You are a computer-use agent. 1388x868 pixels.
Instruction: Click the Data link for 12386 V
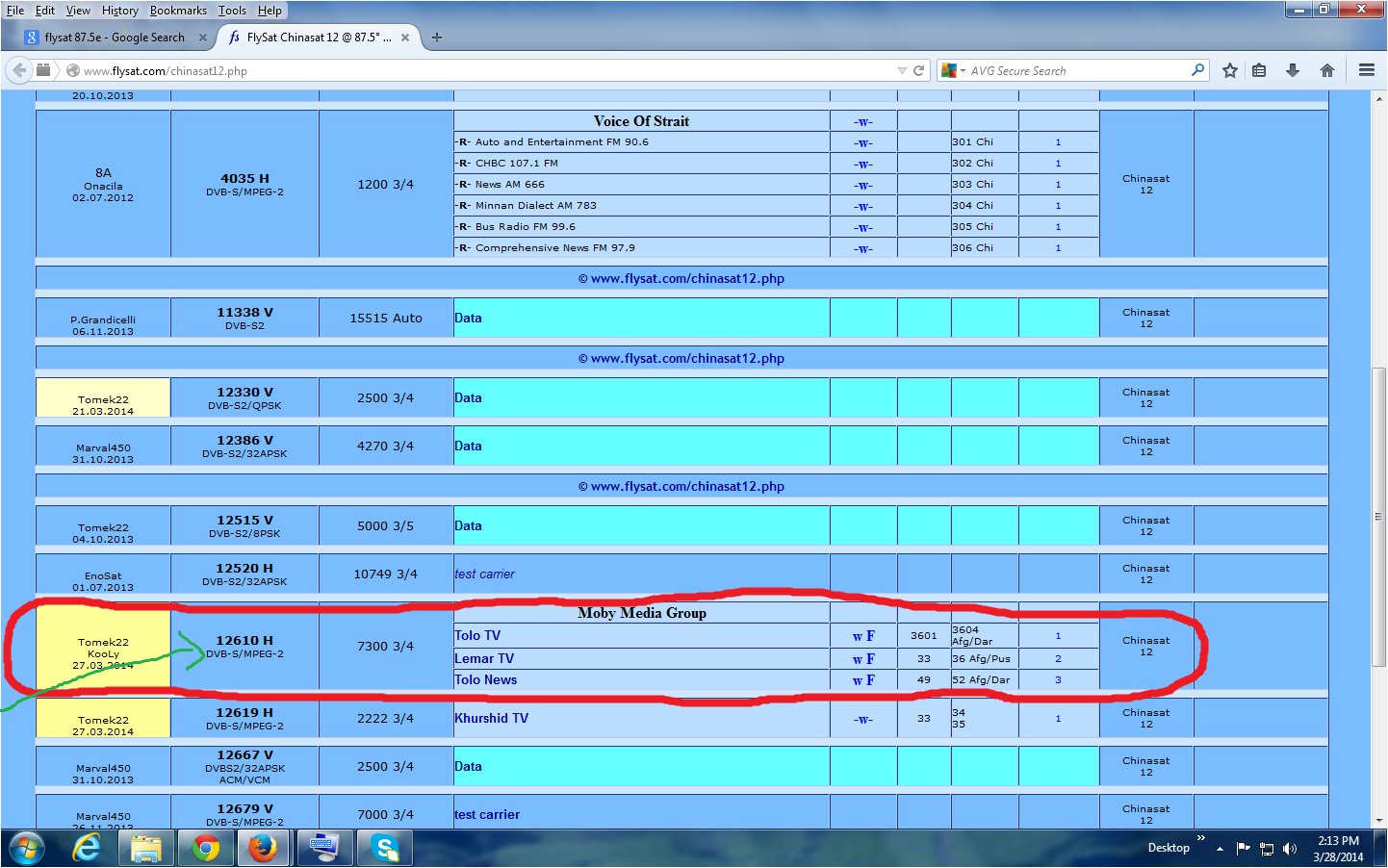coord(469,447)
